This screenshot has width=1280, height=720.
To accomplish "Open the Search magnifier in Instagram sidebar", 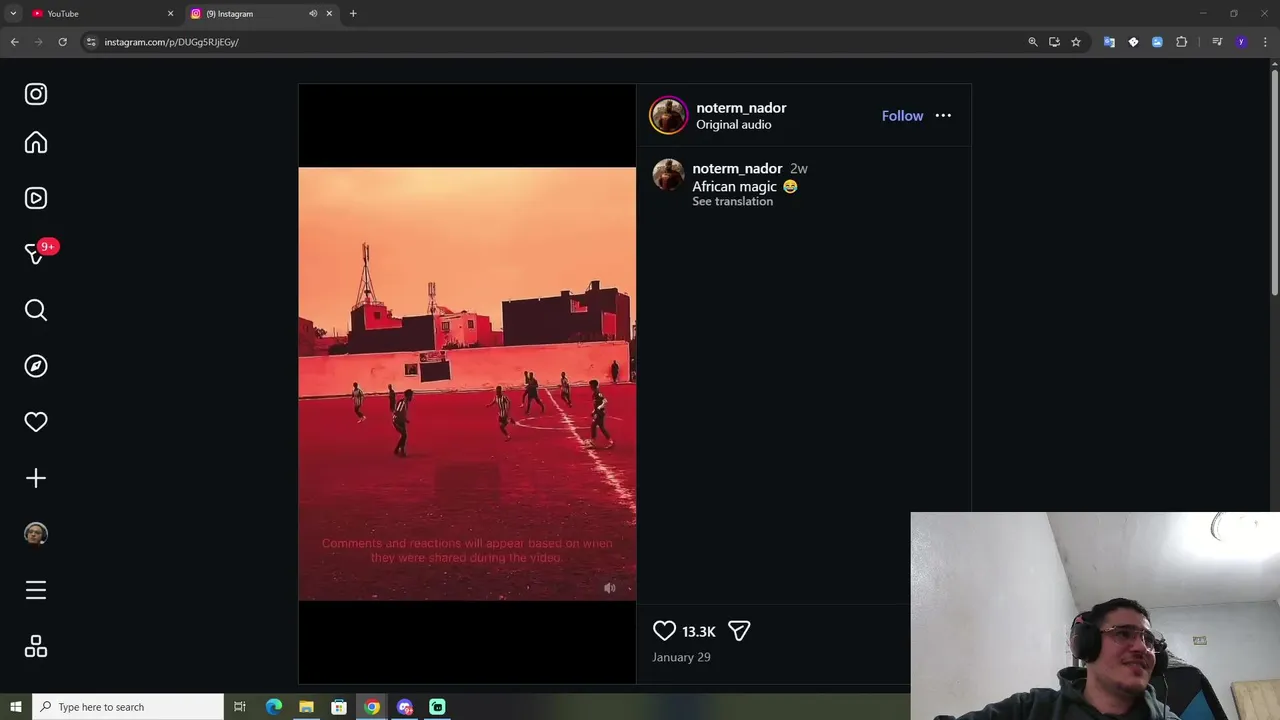I will click(36, 310).
